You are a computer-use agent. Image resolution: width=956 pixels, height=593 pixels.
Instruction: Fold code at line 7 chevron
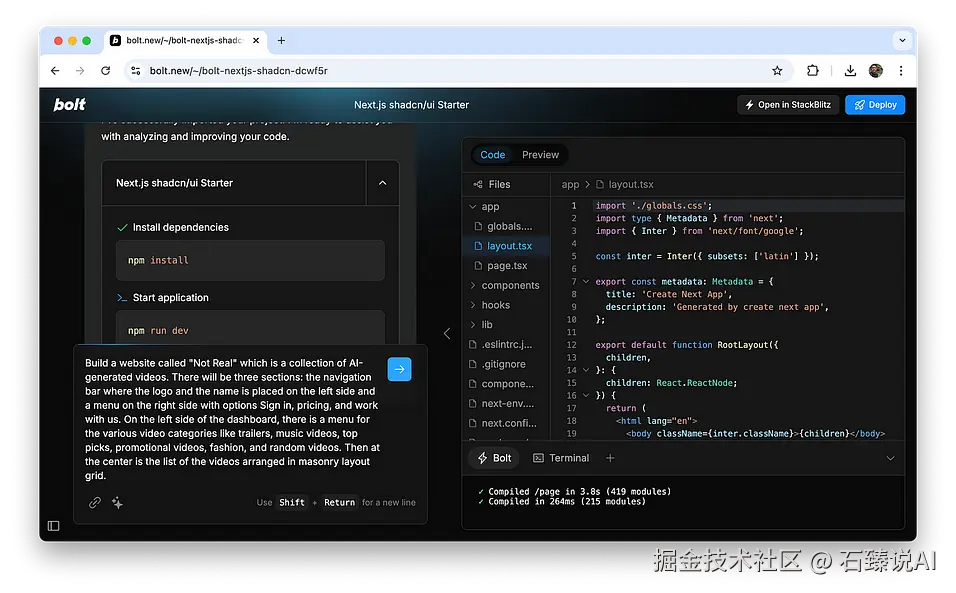[x=586, y=282]
